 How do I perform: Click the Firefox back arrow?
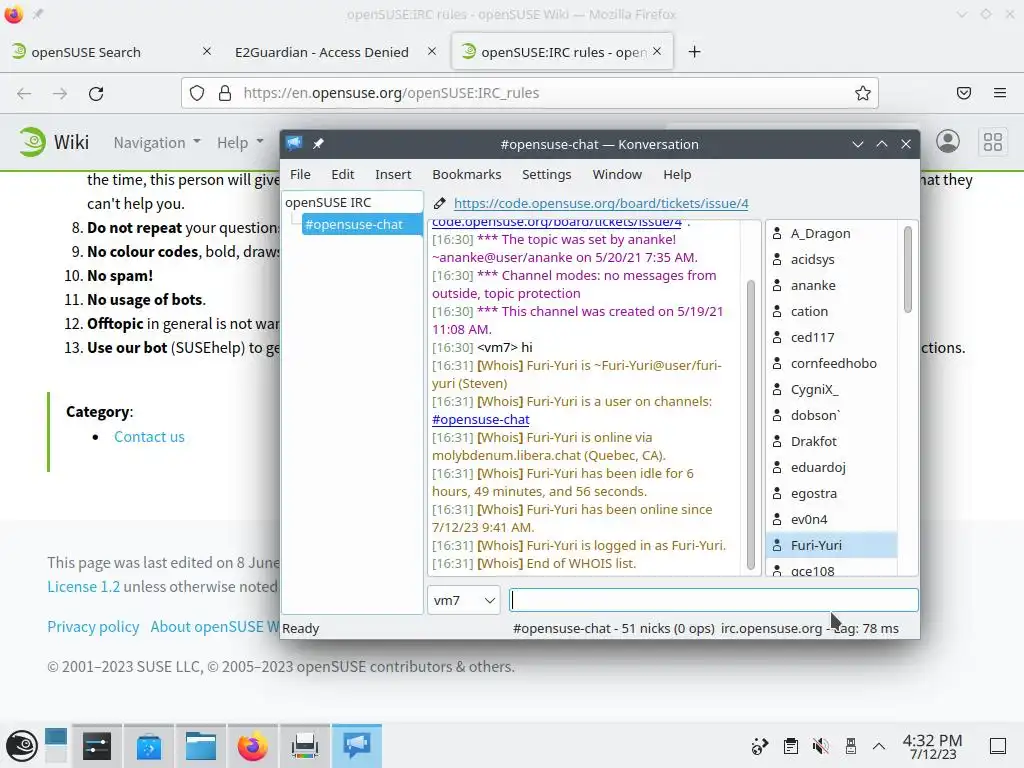[x=24, y=93]
